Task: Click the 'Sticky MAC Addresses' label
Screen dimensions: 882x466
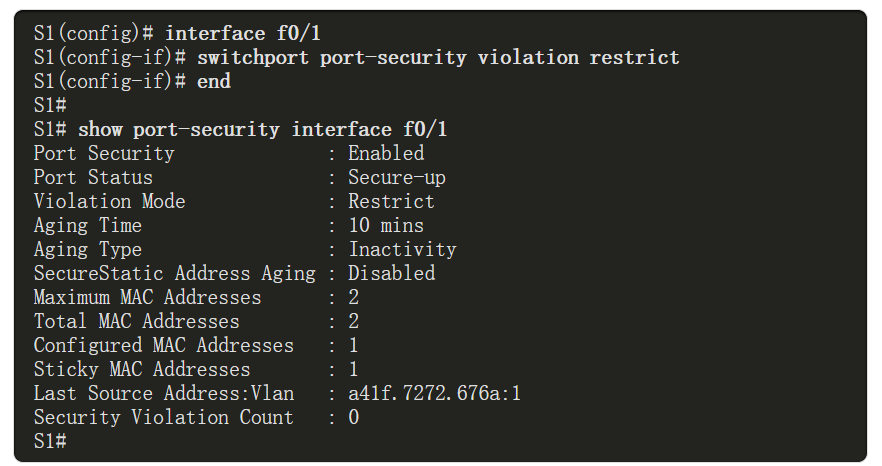Action: 142,369
